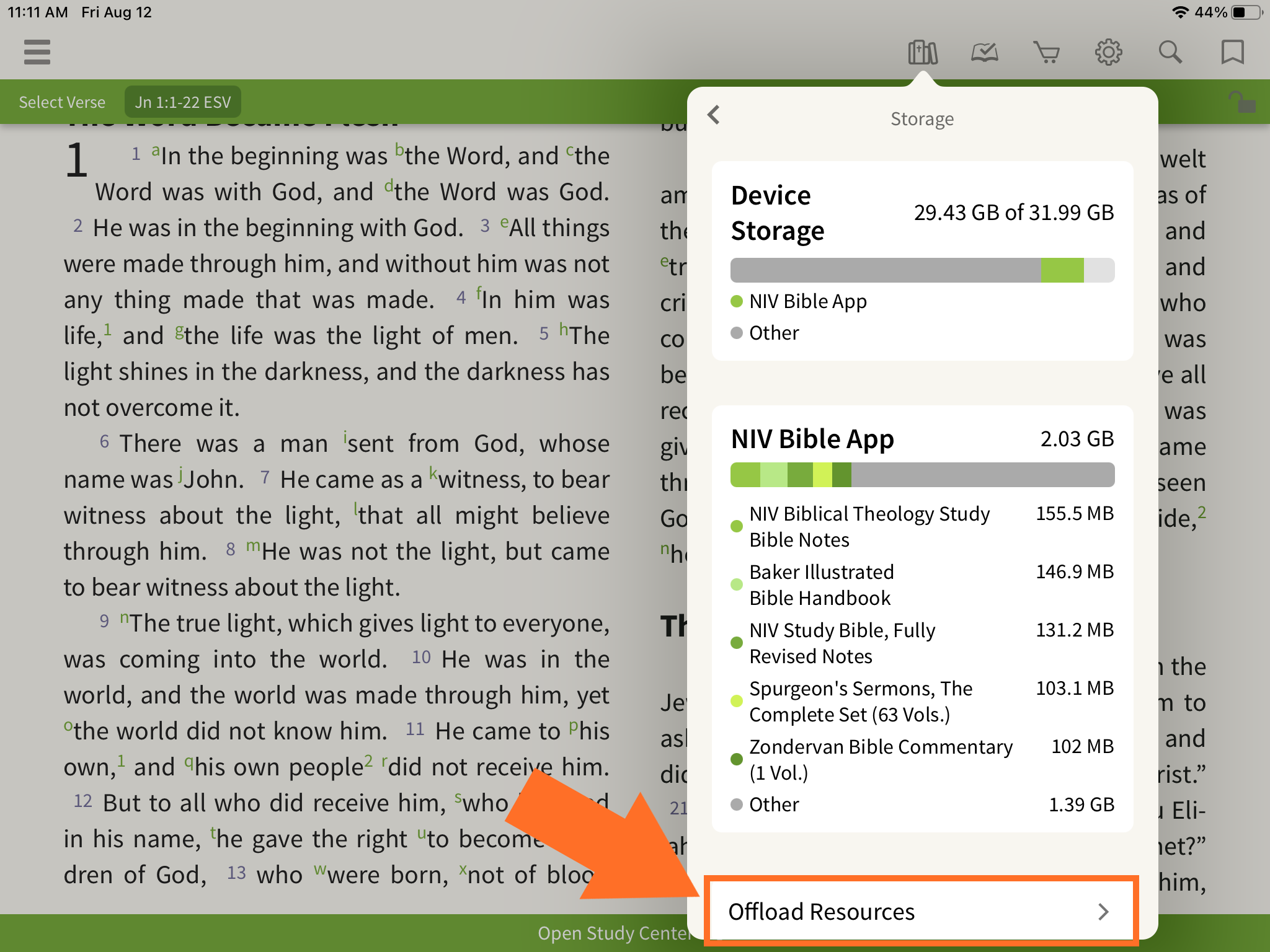Open the store shopping cart
This screenshot has width=1270, height=952.
click(x=1046, y=53)
